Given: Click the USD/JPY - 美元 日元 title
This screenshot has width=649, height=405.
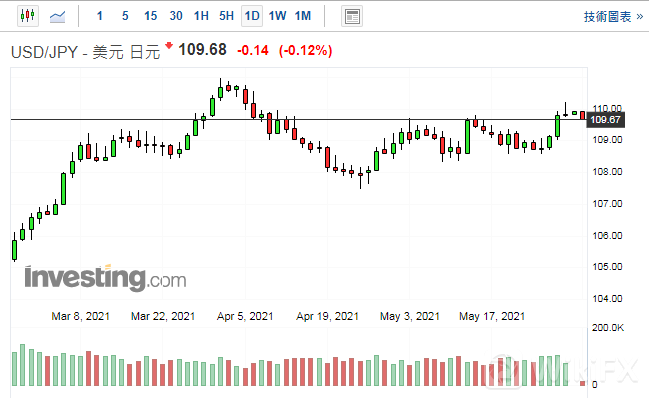Looking at the screenshot, I should point(85,52).
